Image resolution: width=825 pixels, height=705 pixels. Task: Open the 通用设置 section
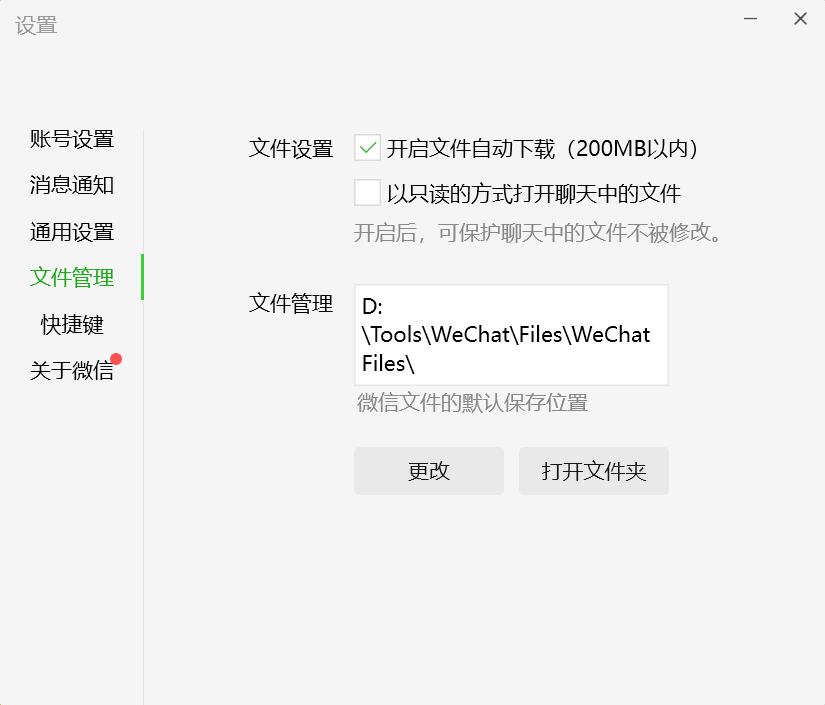(x=72, y=232)
